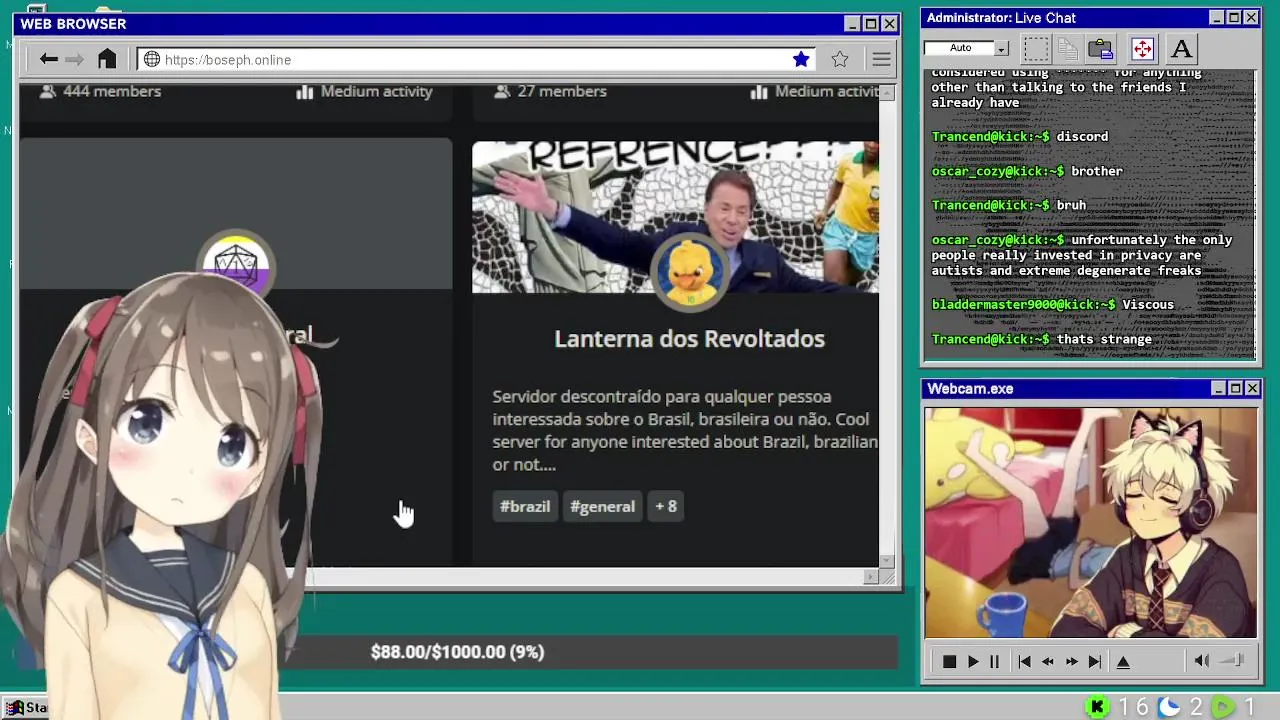Image resolution: width=1280 pixels, height=720 pixels.
Task: Click the eject button in Webcam.exe
Action: coord(1123,661)
